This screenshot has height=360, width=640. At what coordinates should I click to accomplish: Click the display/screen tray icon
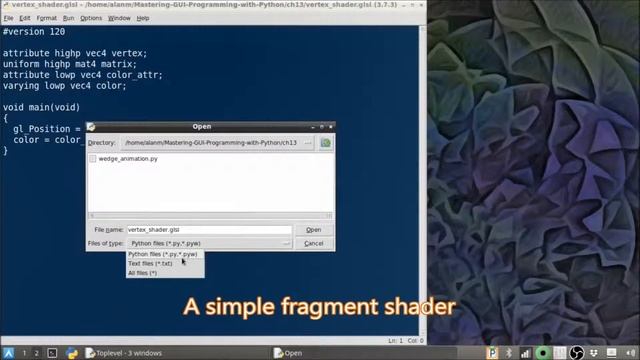(x=611, y=353)
